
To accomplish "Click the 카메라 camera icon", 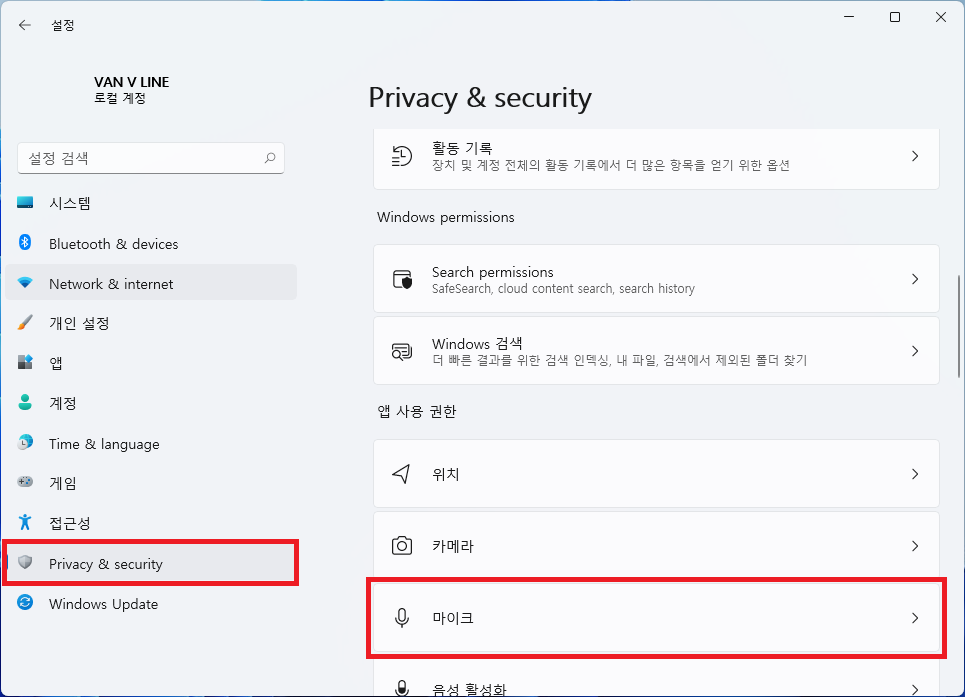I will [402, 546].
